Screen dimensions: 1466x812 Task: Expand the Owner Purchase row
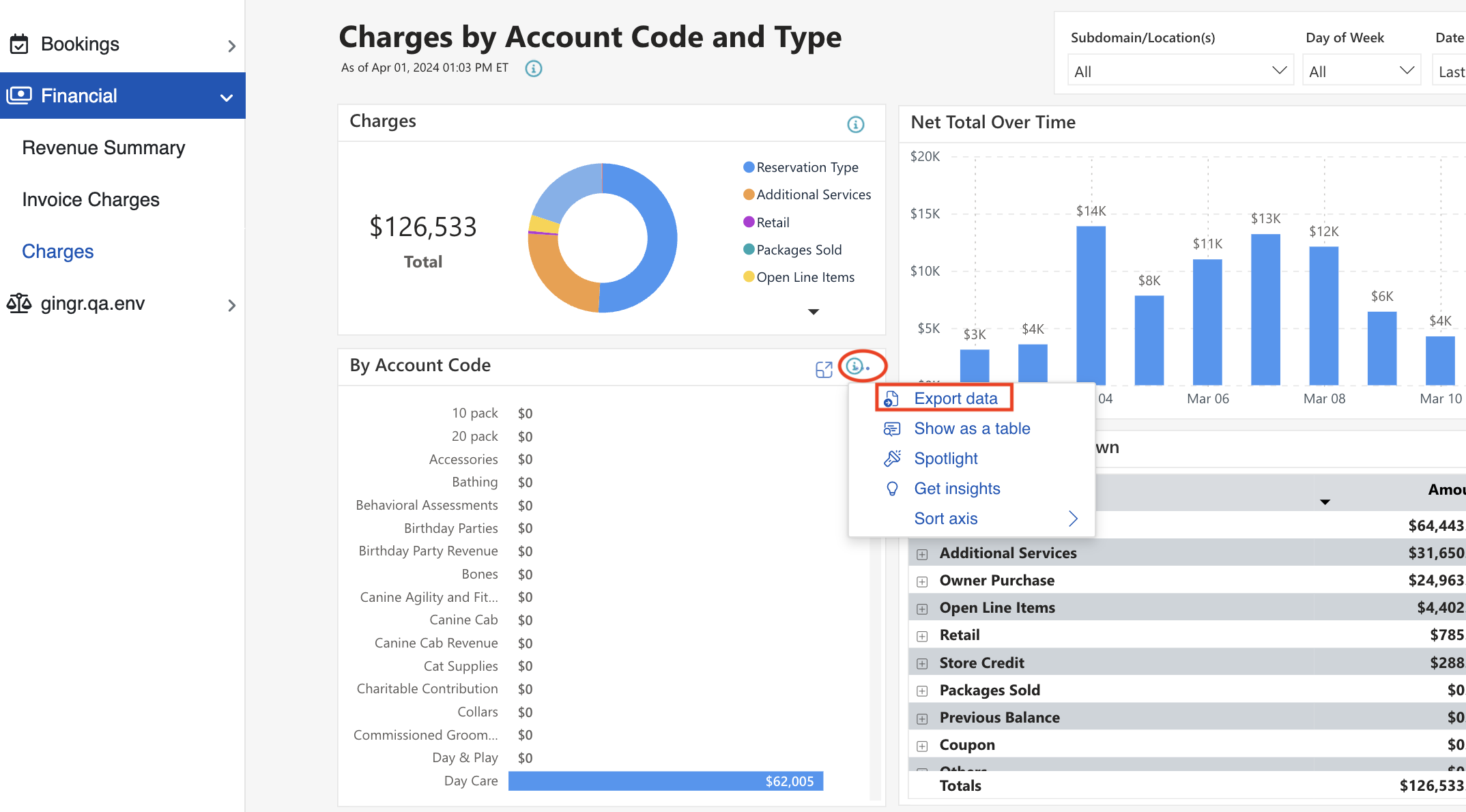tap(922, 581)
